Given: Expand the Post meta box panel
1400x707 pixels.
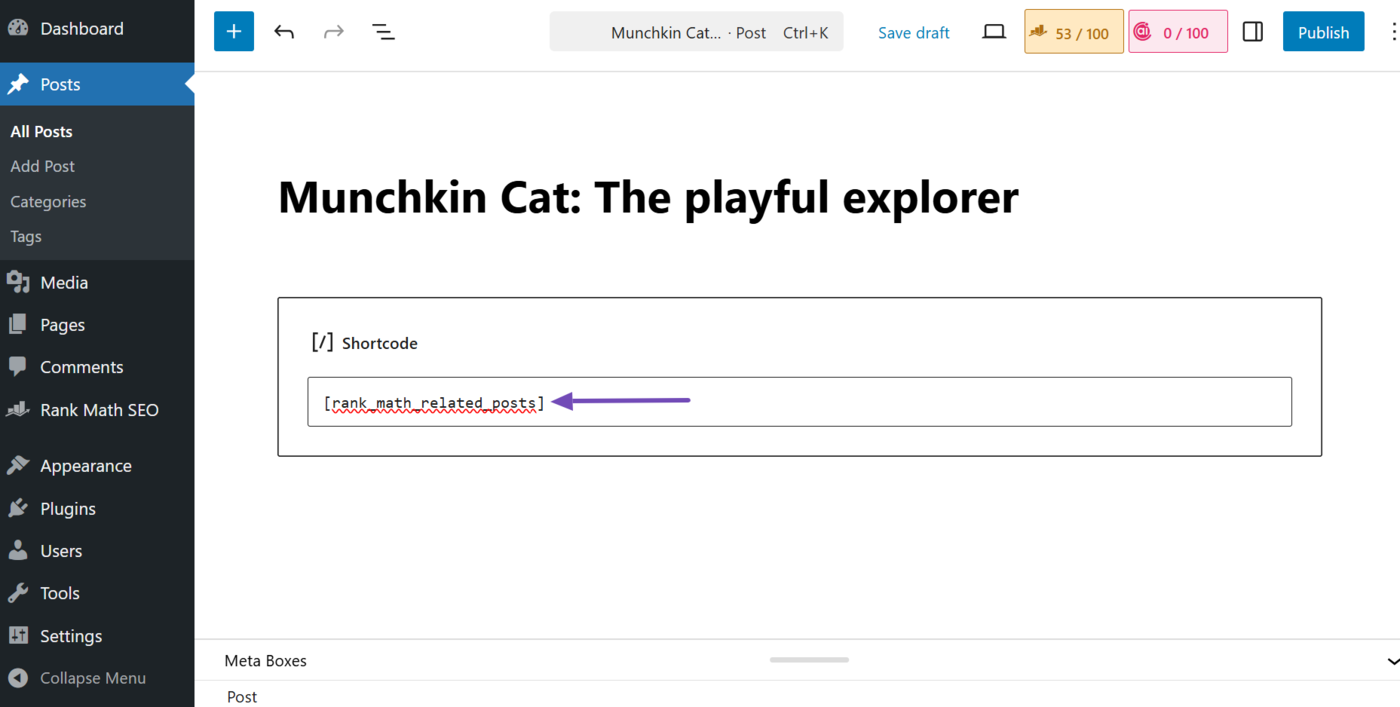Looking at the screenshot, I should pyautogui.click(x=242, y=696).
